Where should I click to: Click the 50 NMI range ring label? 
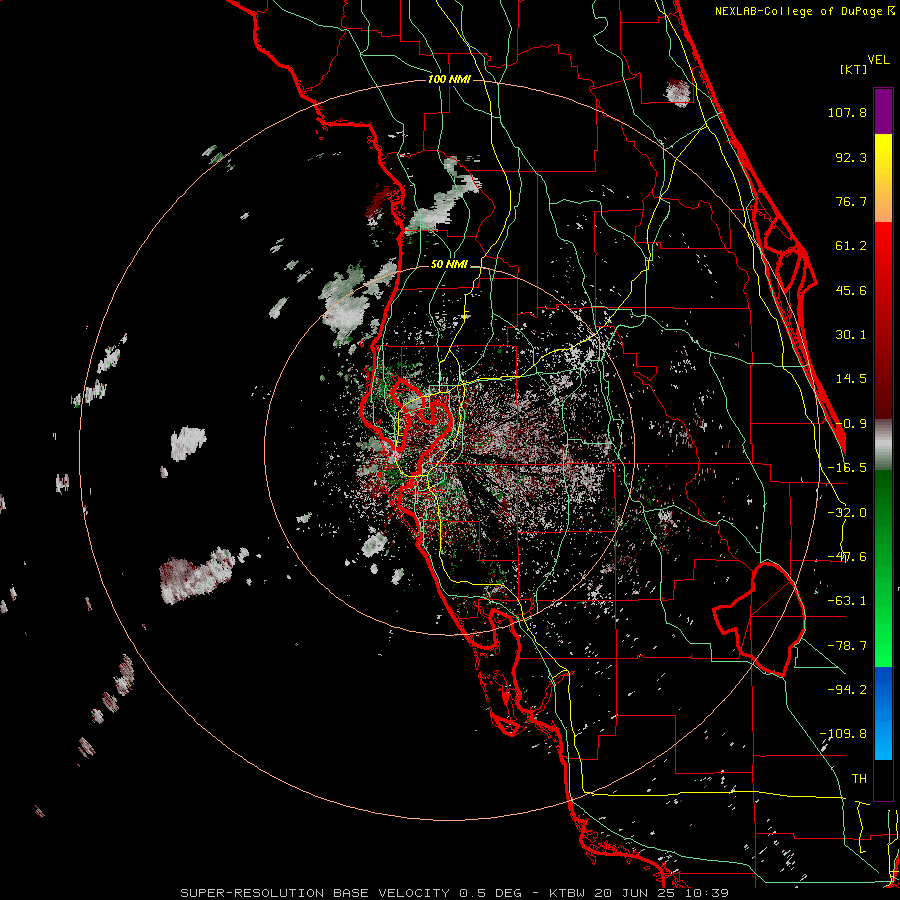(x=449, y=264)
